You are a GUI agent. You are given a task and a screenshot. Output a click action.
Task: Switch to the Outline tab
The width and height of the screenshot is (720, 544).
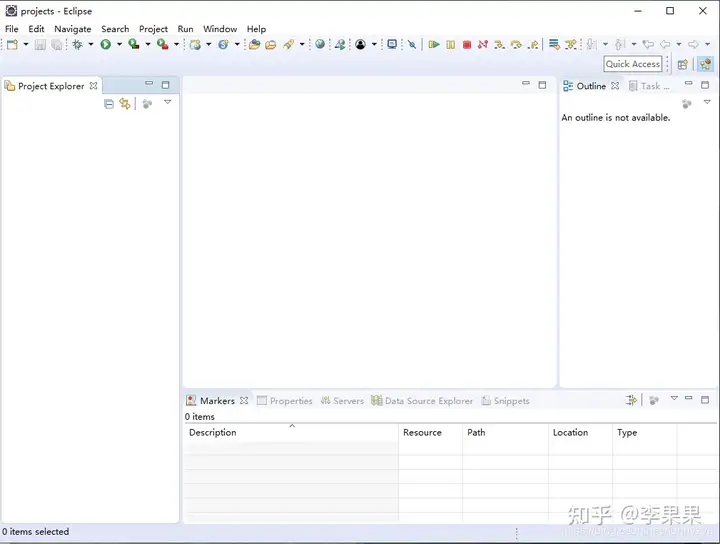591,86
